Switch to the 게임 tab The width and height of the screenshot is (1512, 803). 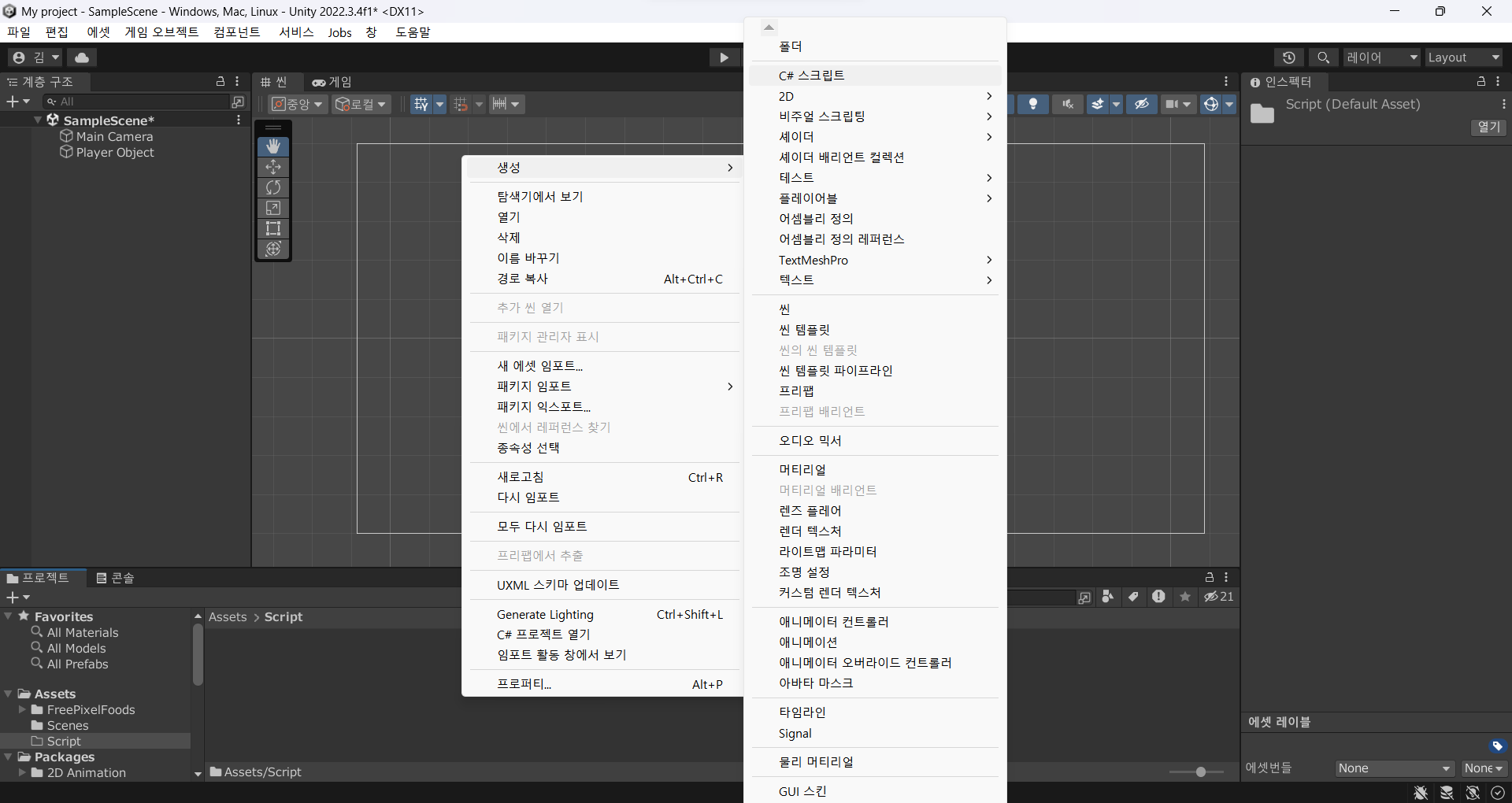pos(332,82)
